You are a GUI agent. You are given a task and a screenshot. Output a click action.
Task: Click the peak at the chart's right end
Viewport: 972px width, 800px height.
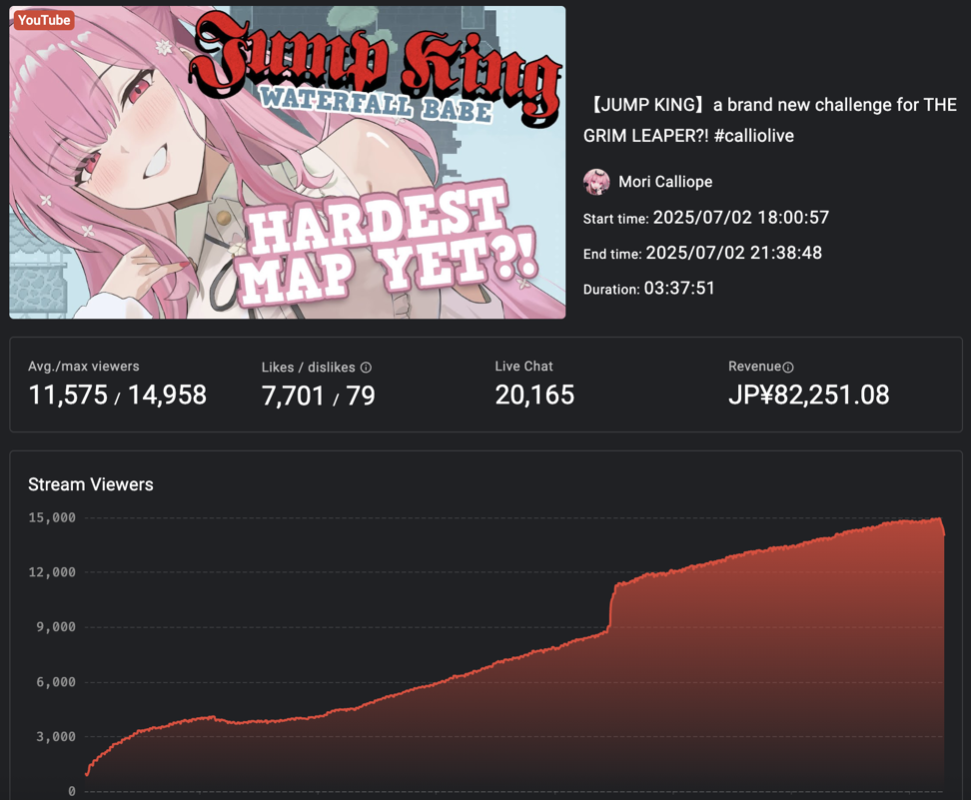(939, 519)
